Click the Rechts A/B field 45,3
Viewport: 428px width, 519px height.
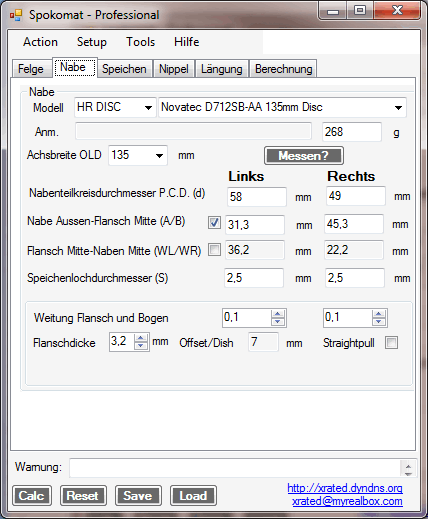coord(354,224)
